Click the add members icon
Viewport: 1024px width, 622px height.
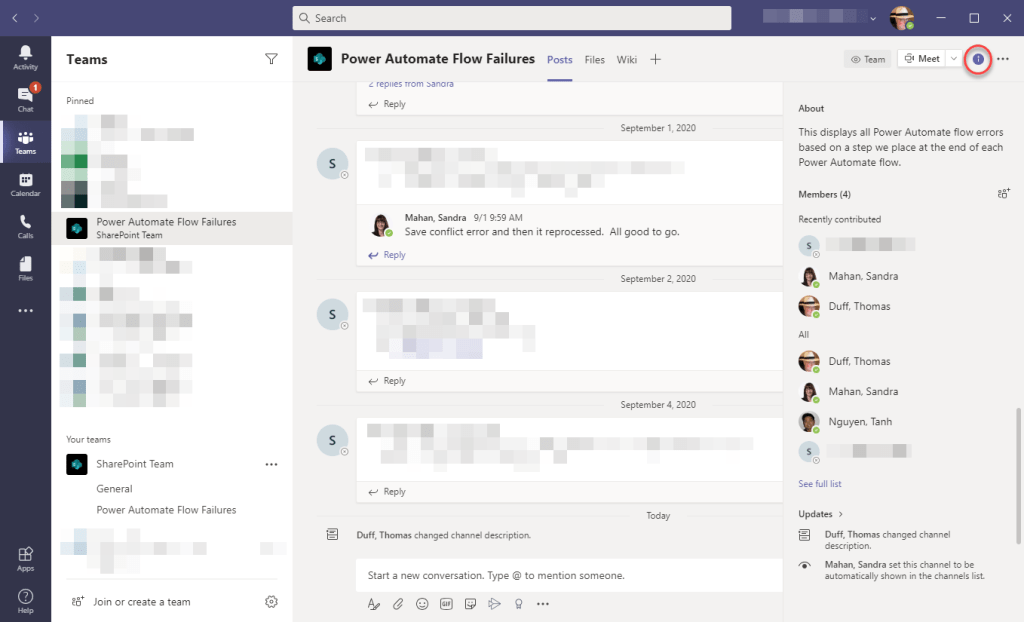pyautogui.click(x=1003, y=194)
